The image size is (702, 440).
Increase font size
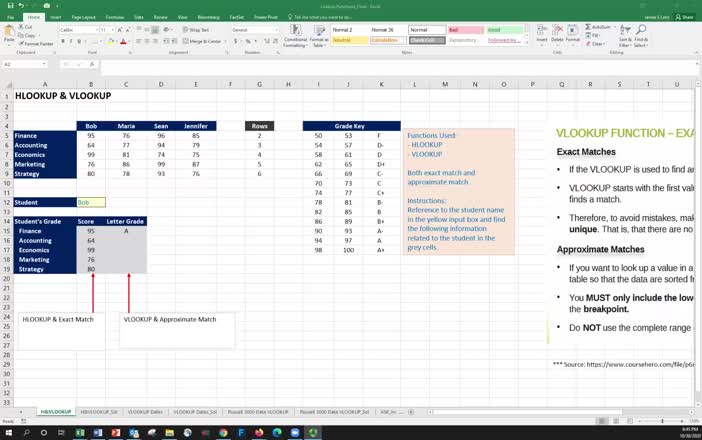pos(120,30)
